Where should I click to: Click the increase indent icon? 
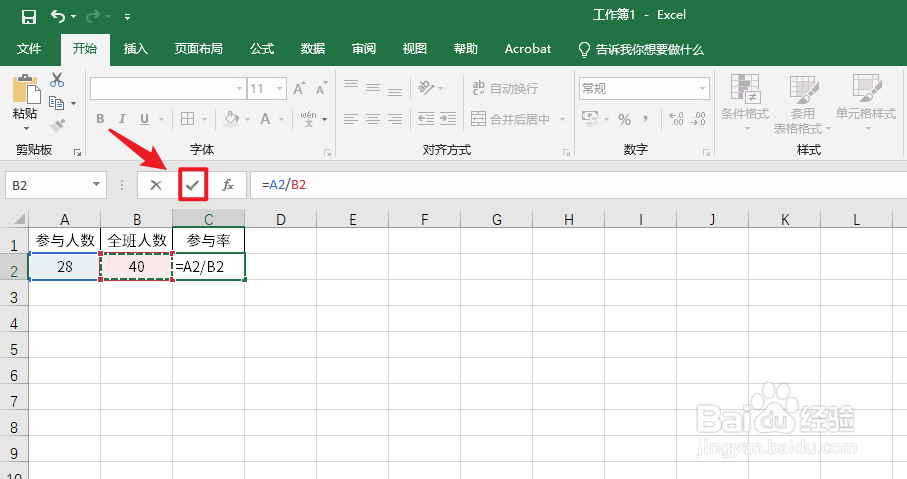tap(448, 119)
